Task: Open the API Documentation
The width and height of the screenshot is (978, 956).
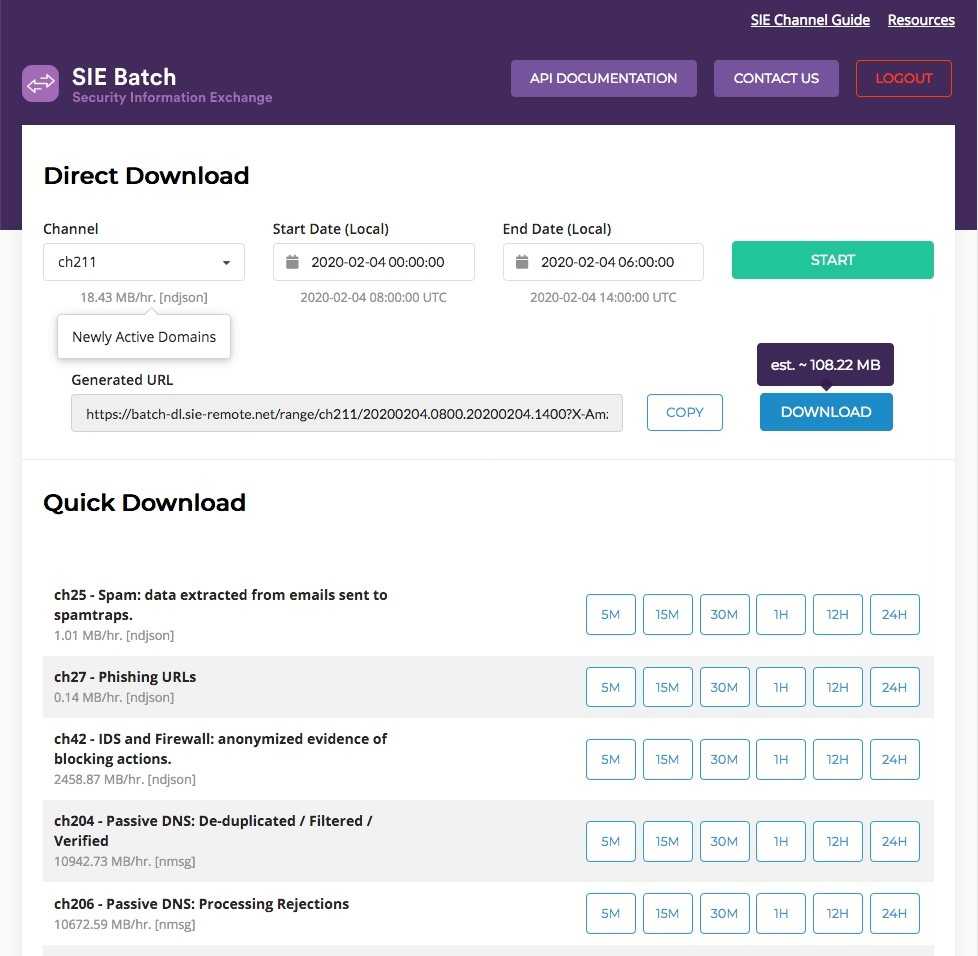Action: click(603, 78)
